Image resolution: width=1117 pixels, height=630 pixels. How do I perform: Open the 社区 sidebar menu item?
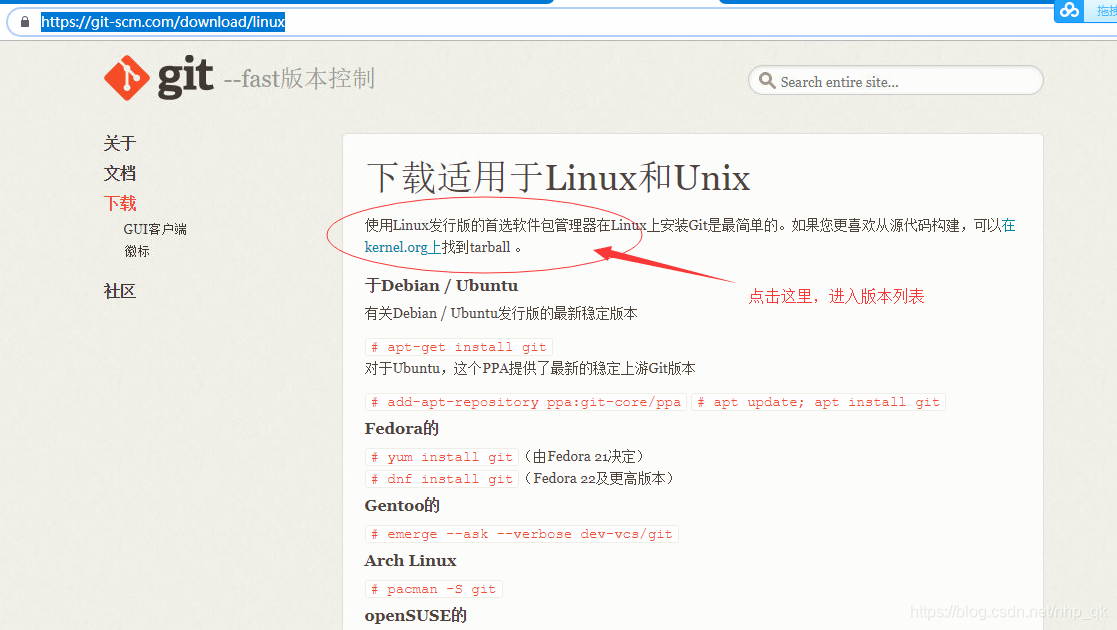pos(120,291)
